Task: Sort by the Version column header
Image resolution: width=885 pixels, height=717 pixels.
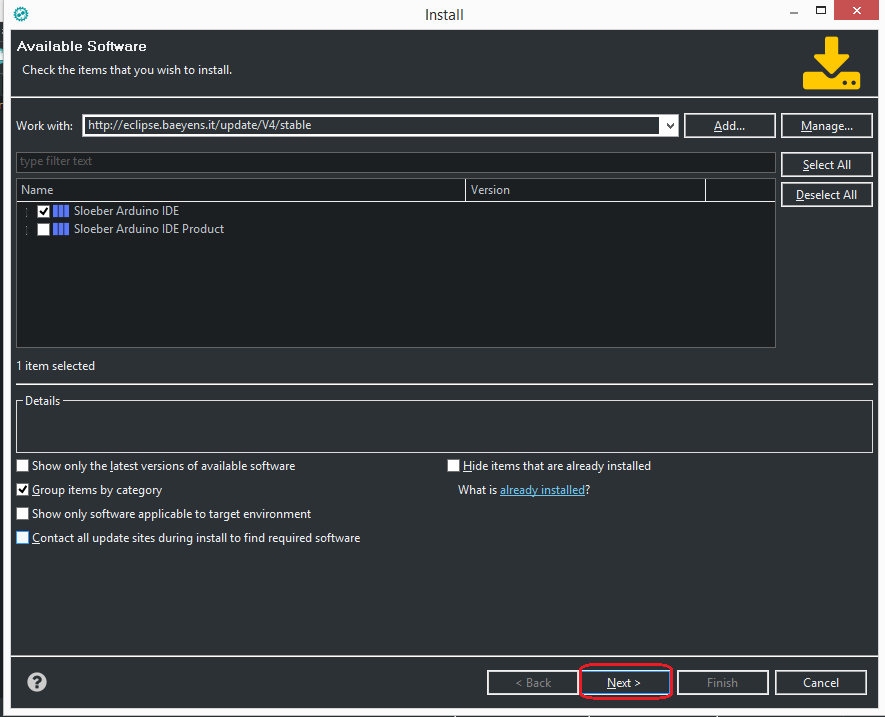Action: 585,190
